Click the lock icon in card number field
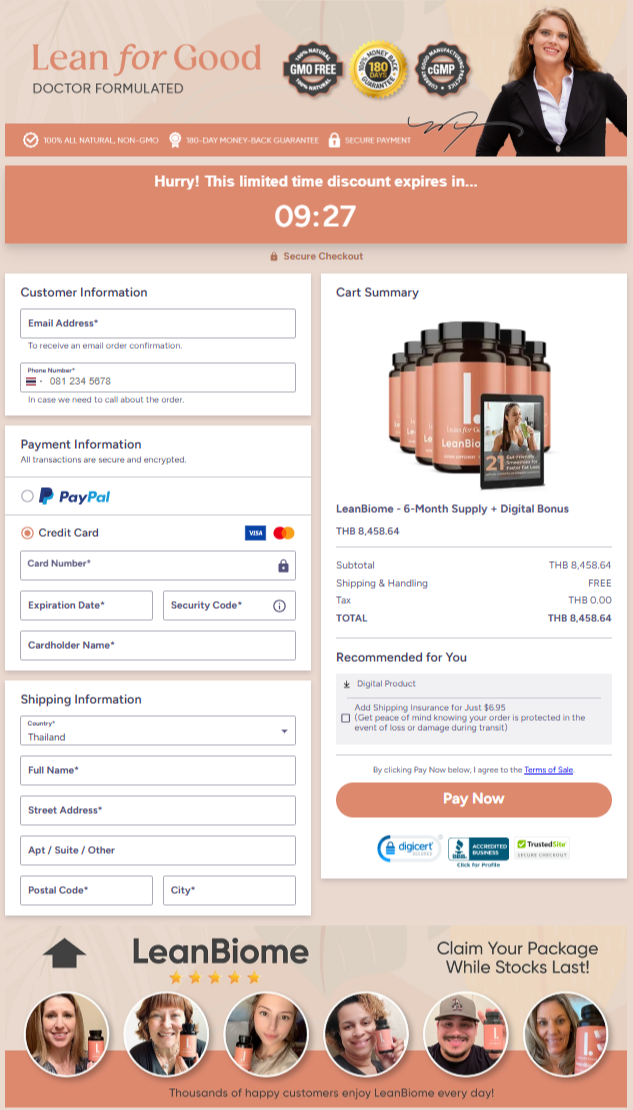 click(283, 566)
